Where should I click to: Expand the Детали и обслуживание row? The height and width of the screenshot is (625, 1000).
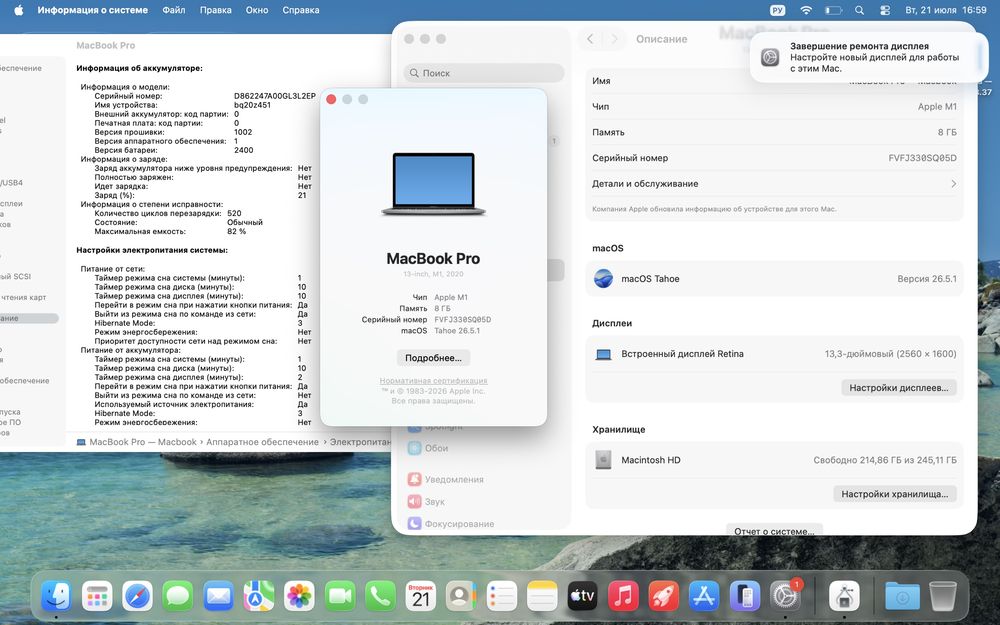coord(774,184)
